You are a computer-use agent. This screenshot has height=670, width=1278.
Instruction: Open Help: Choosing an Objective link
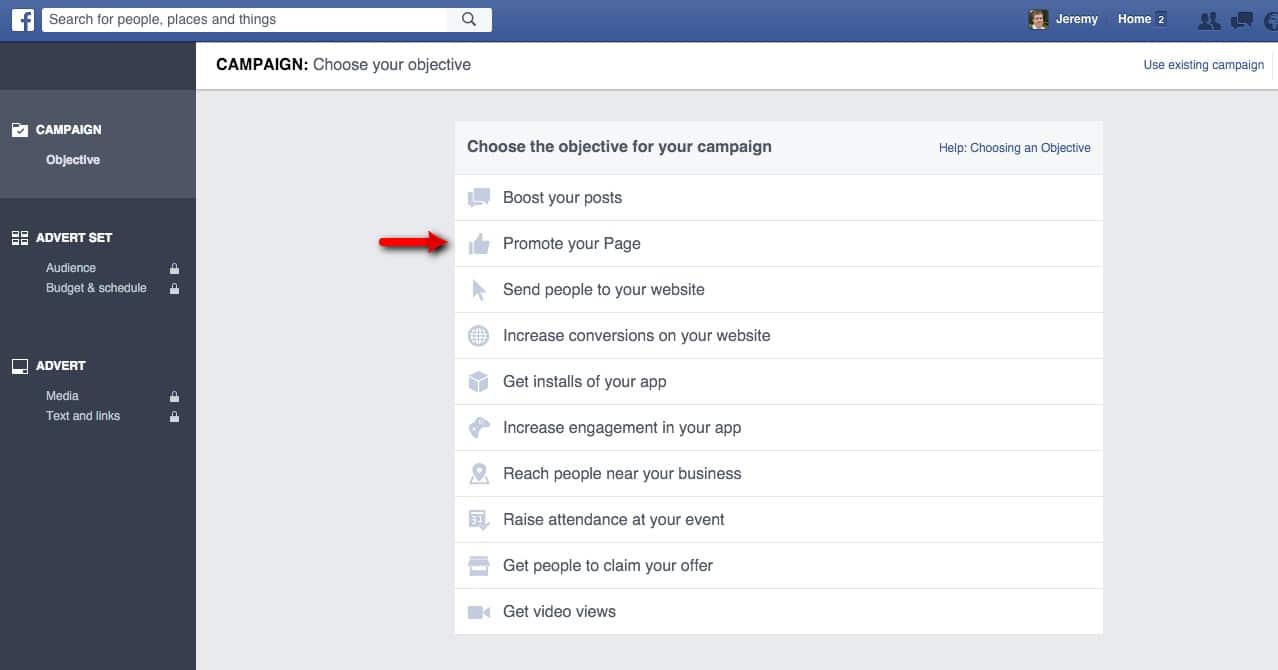(x=1014, y=148)
